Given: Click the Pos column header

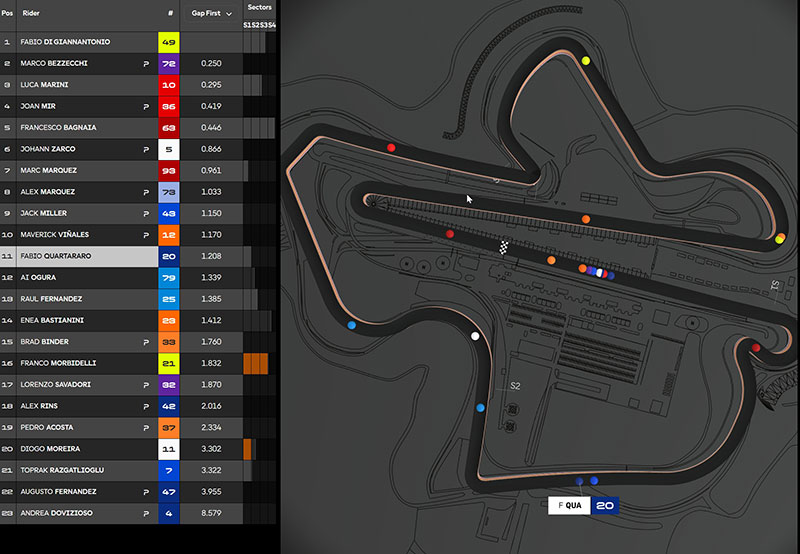Looking at the screenshot, I should [x=8, y=14].
